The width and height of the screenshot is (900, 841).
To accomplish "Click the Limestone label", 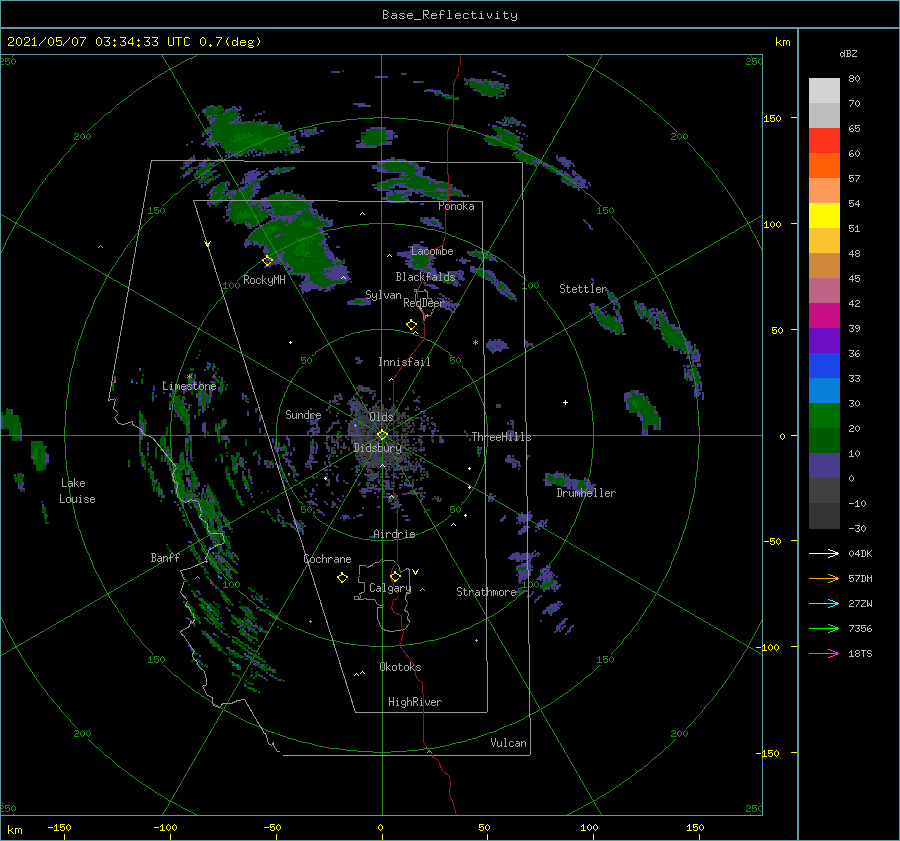I will pyautogui.click(x=189, y=386).
